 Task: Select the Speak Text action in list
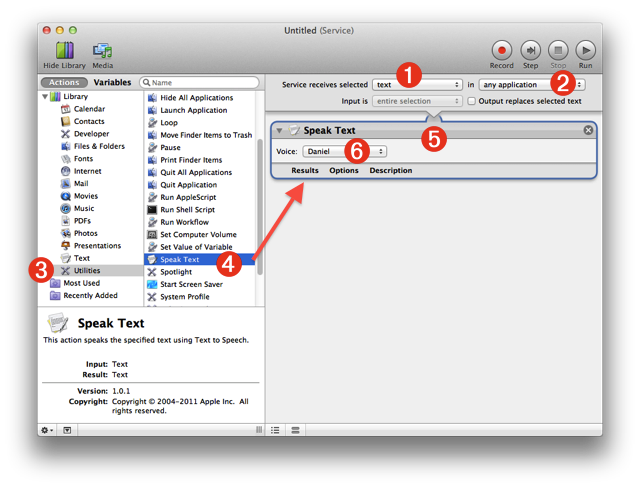point(200,260)
